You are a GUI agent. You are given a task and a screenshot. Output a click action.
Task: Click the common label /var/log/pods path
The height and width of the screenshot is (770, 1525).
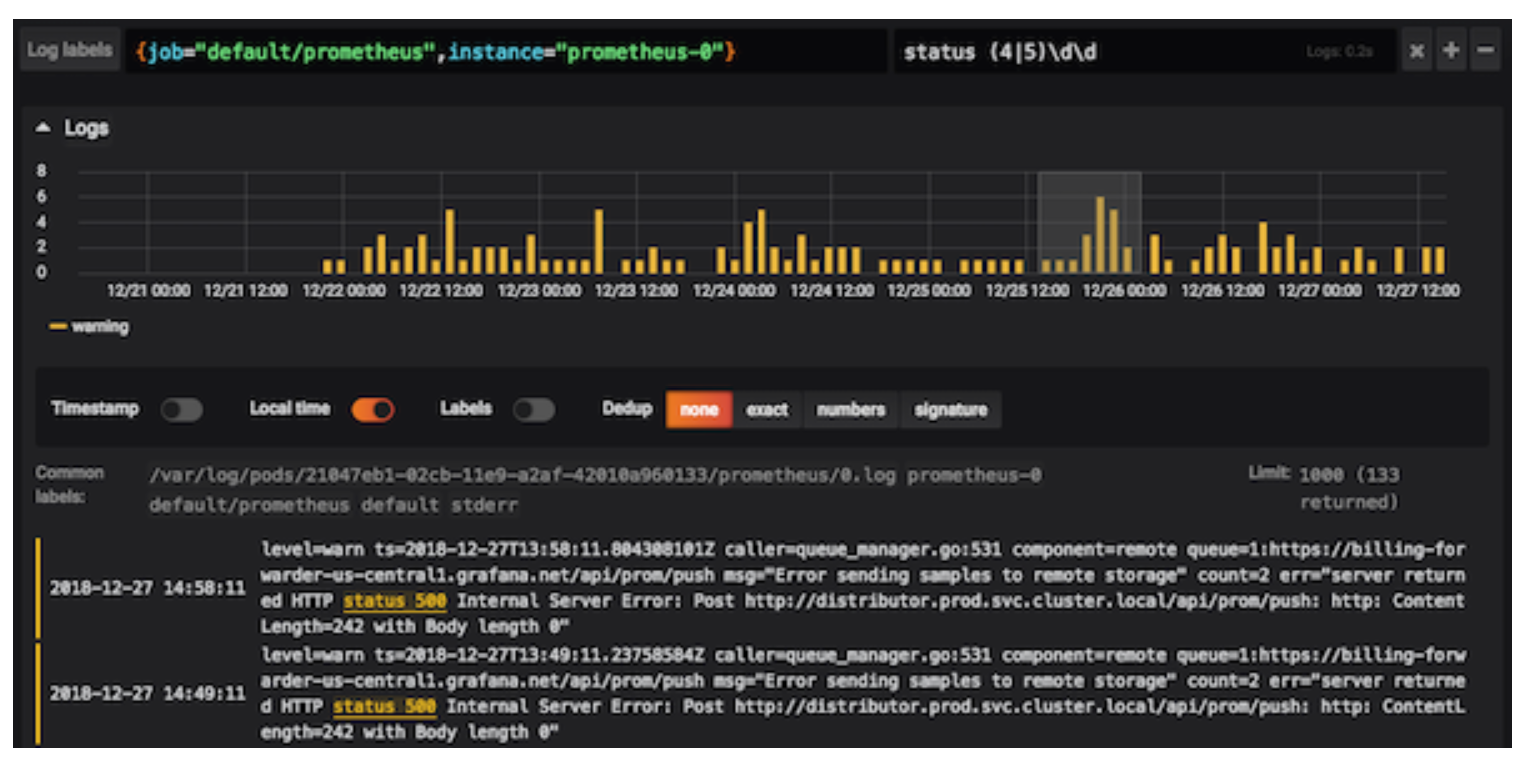pos(522,476)
